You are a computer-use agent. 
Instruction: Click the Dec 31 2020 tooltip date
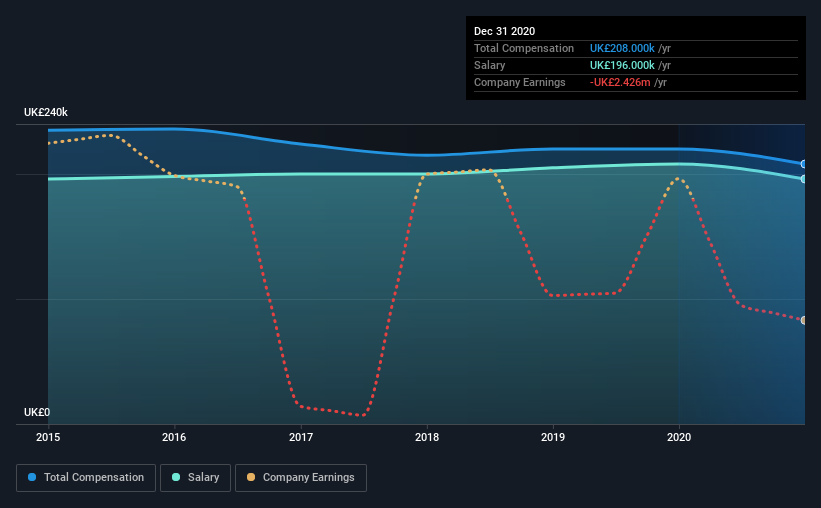504,31
